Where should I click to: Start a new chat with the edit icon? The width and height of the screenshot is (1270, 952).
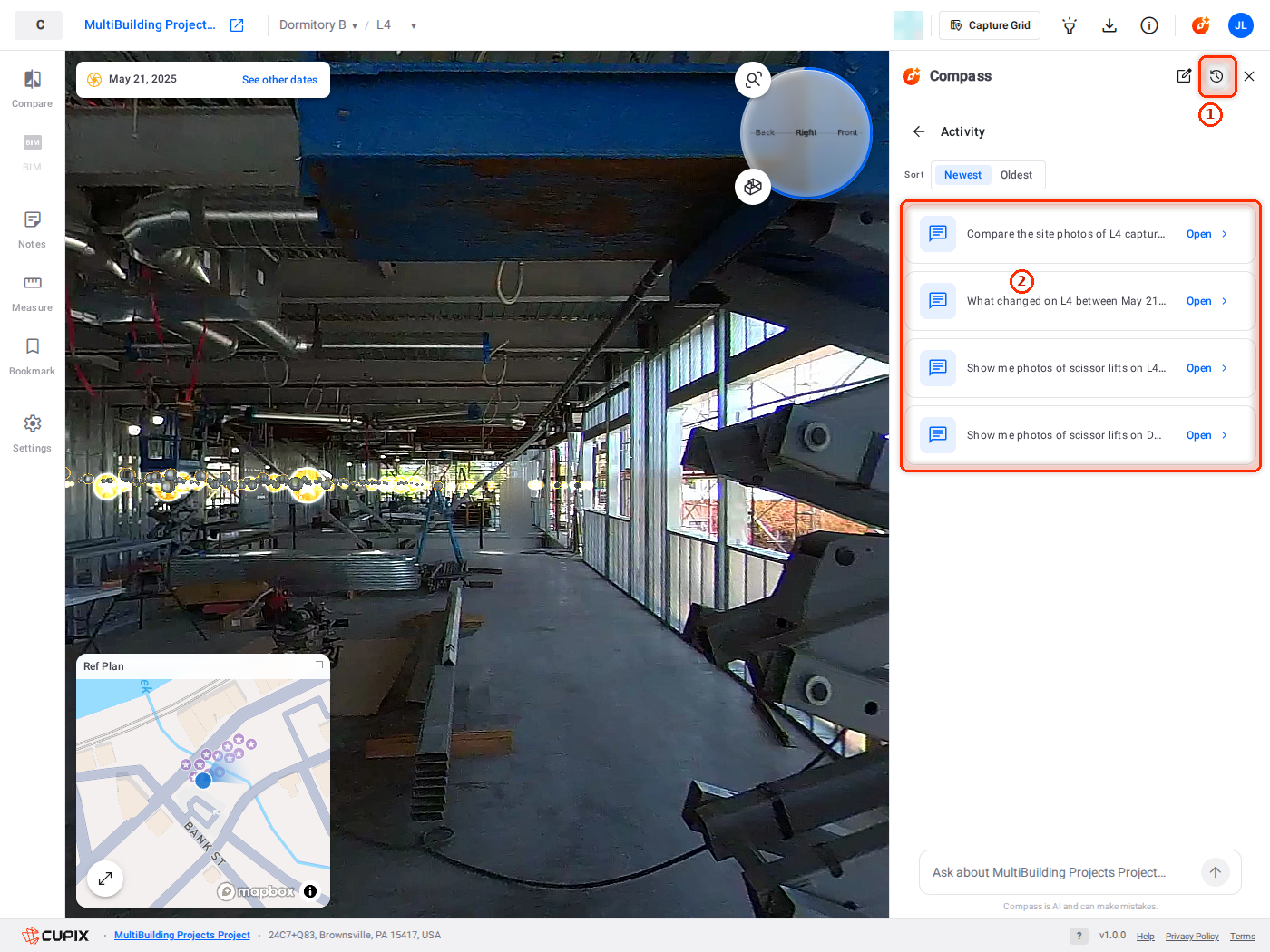[x=1184, y=76]
